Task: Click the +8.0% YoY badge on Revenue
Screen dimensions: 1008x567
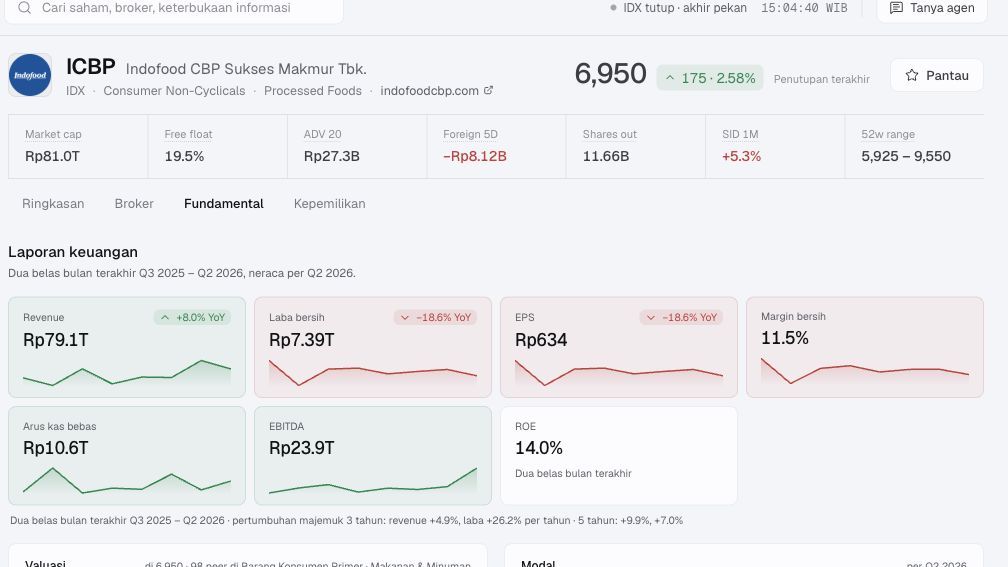Action: click(x=192, y=318)
